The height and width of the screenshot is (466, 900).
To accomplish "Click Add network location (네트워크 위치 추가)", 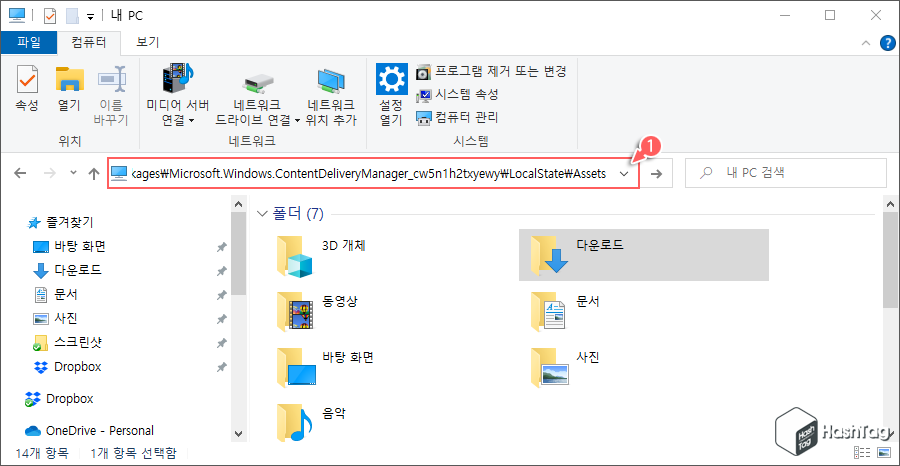I will coord(331,95).
